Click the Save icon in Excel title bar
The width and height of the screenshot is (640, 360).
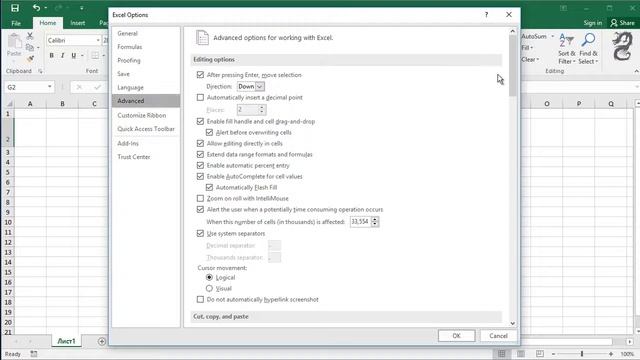[15, 8]
